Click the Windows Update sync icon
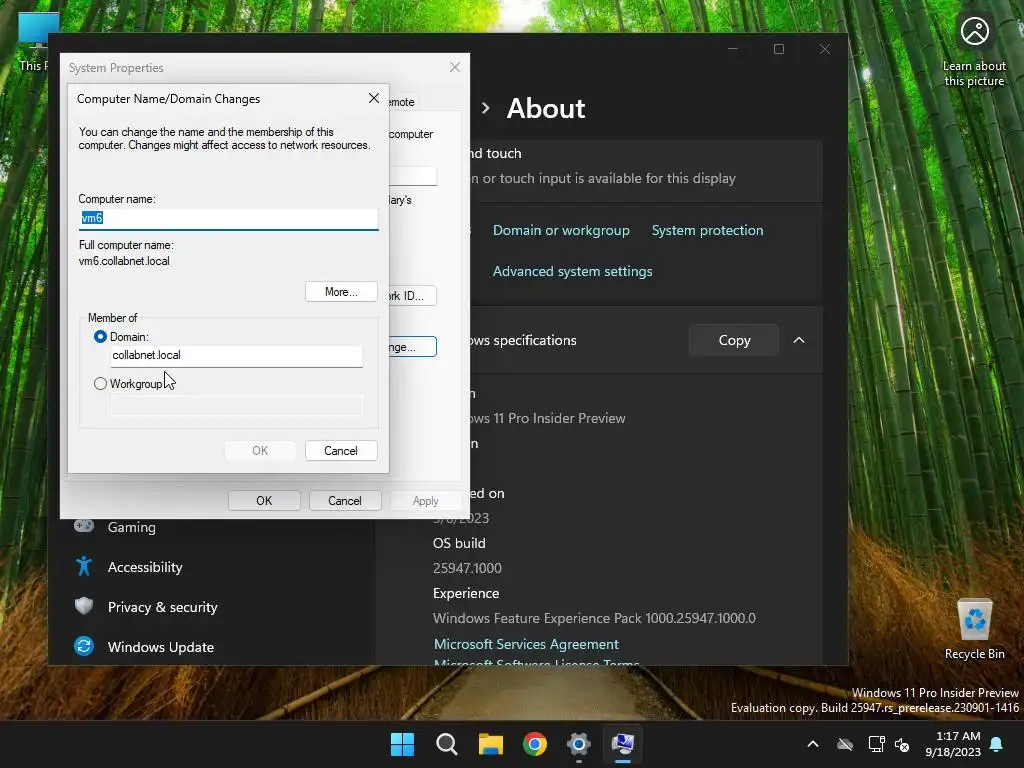1024x768 pixels. coord(84,647)
